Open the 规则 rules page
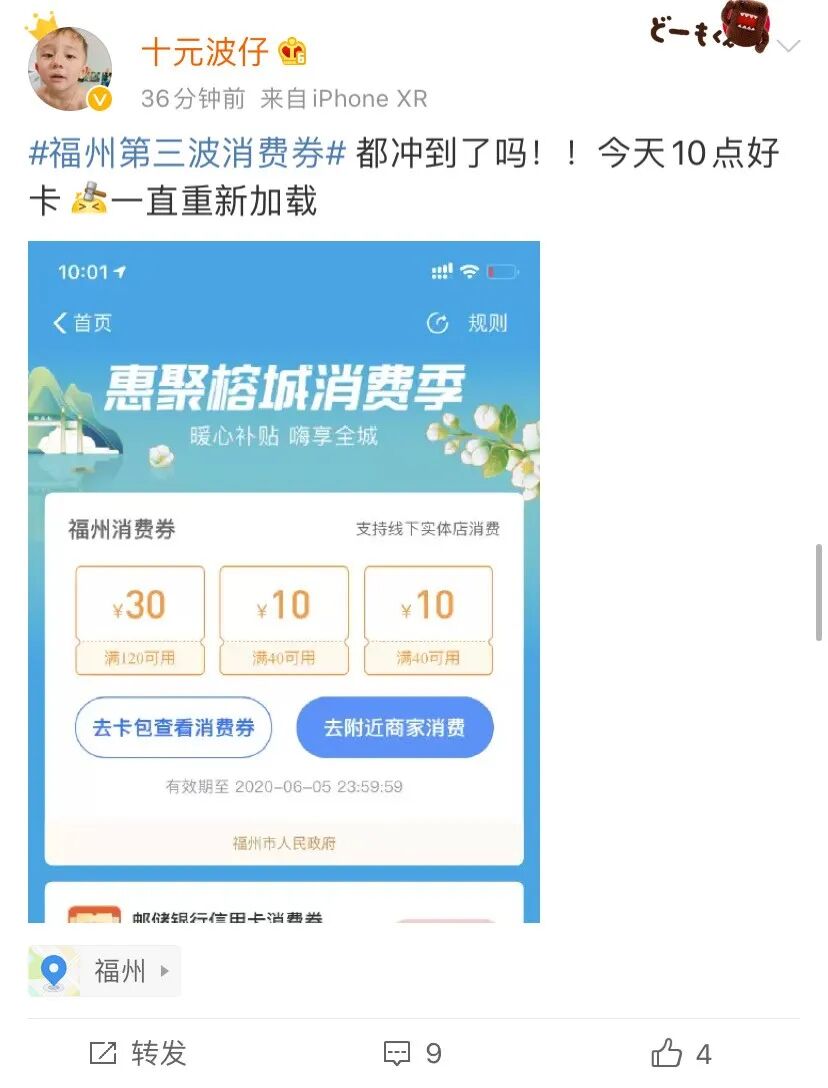This screenshot has height=1088, width=828. (487, 323)
